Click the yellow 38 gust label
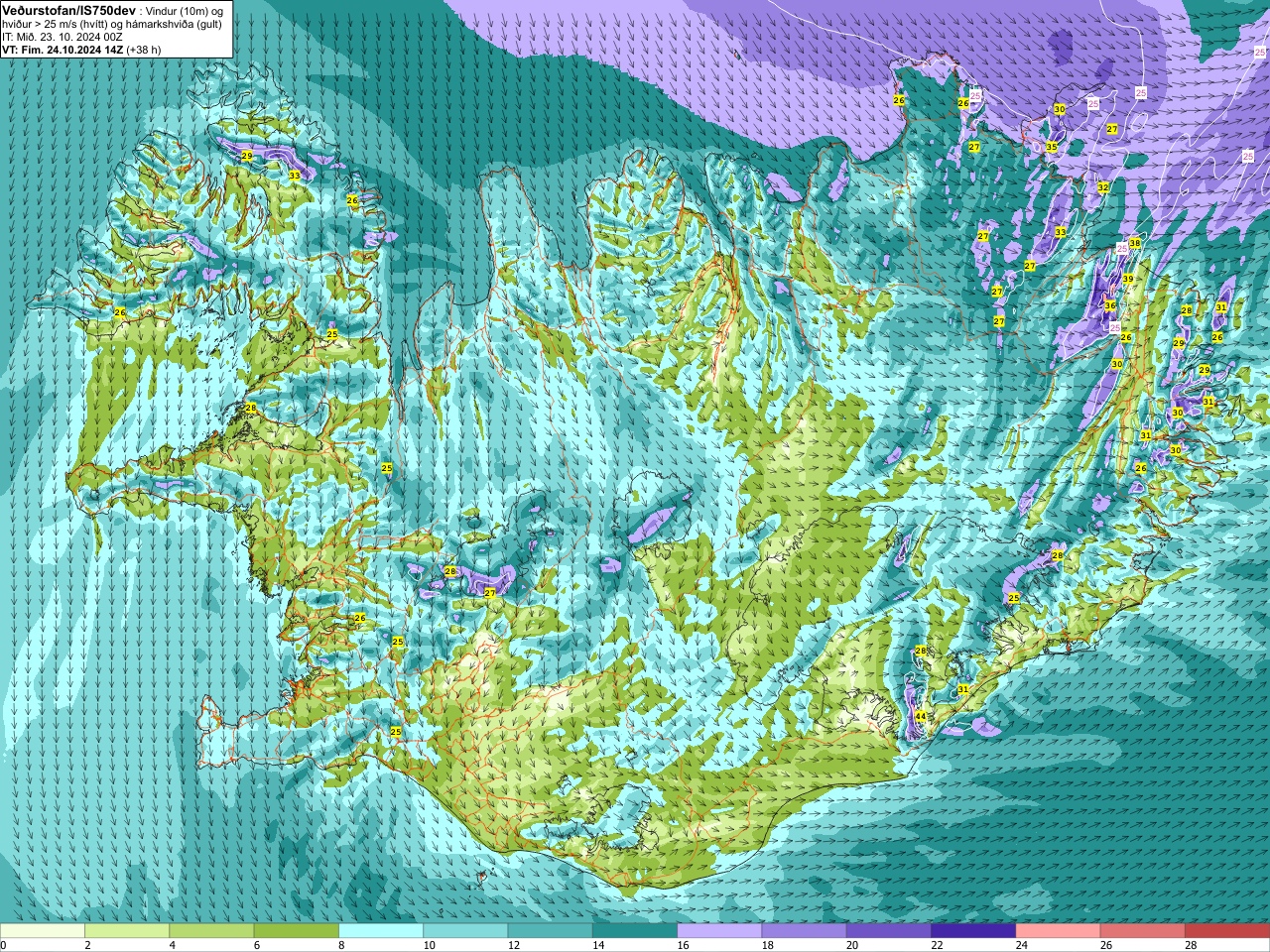The width and height of the screenshot is (1270, 952). pyautogui.click(x=1134, y=243)
